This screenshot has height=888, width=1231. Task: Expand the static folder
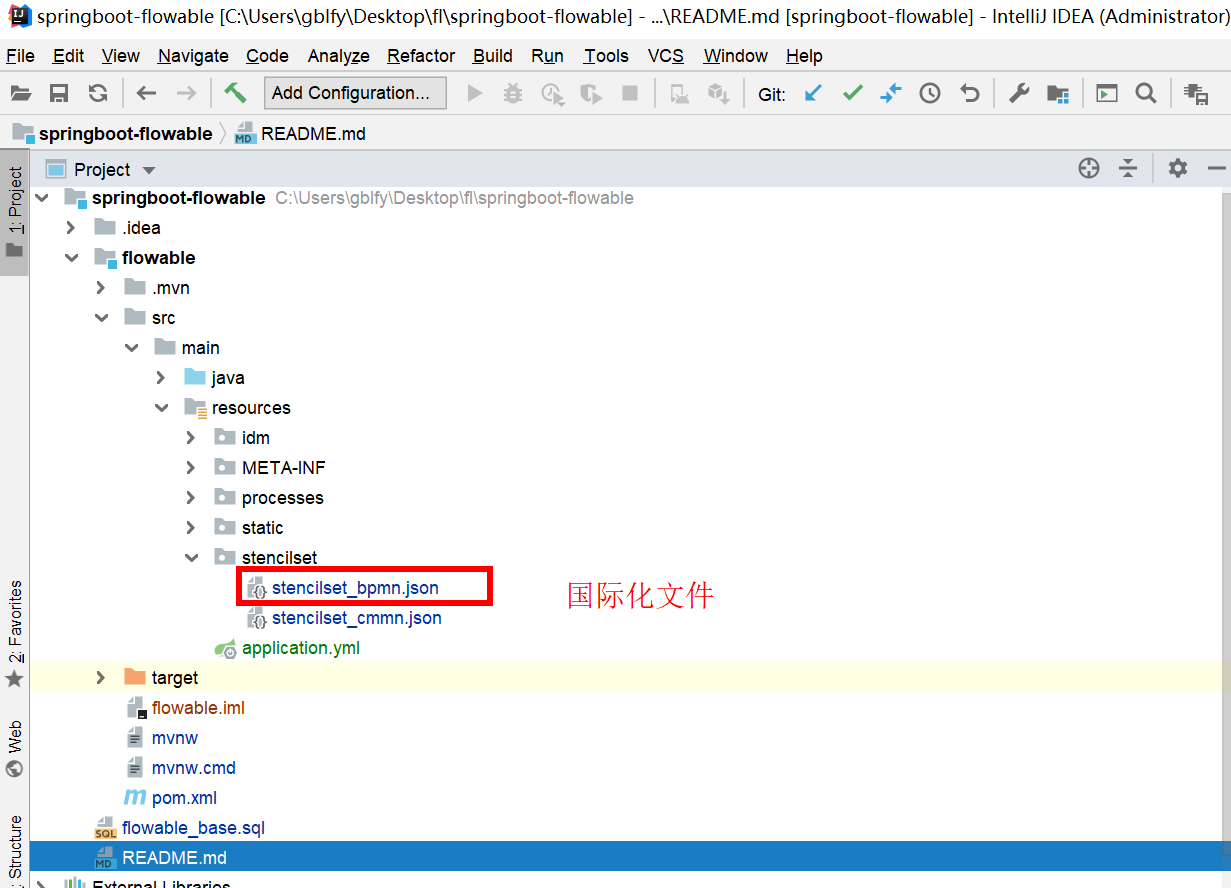tap(192, 528)
